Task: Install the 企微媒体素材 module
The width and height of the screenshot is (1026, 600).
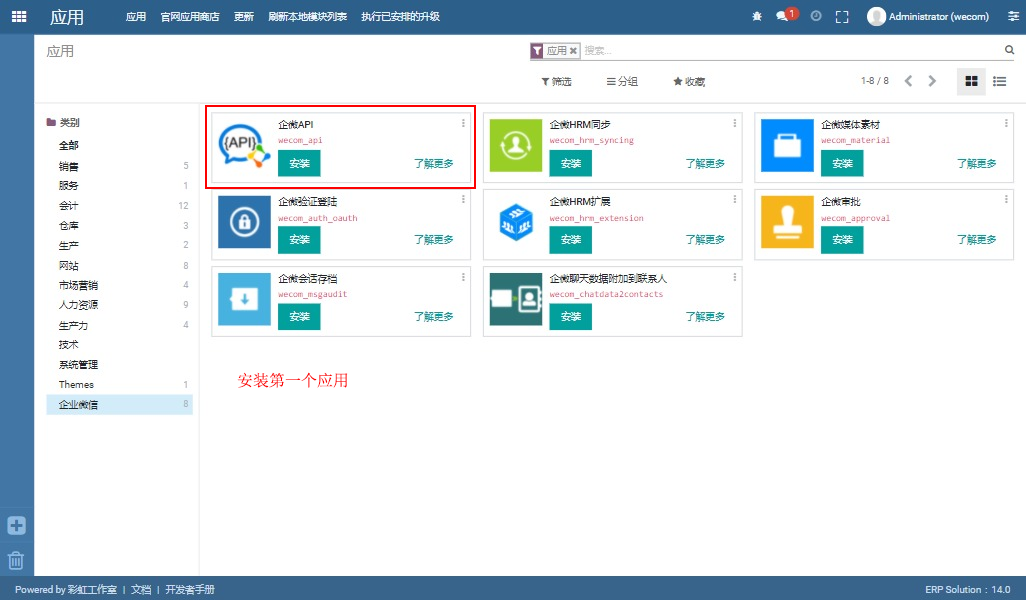Action: point(842,164)
